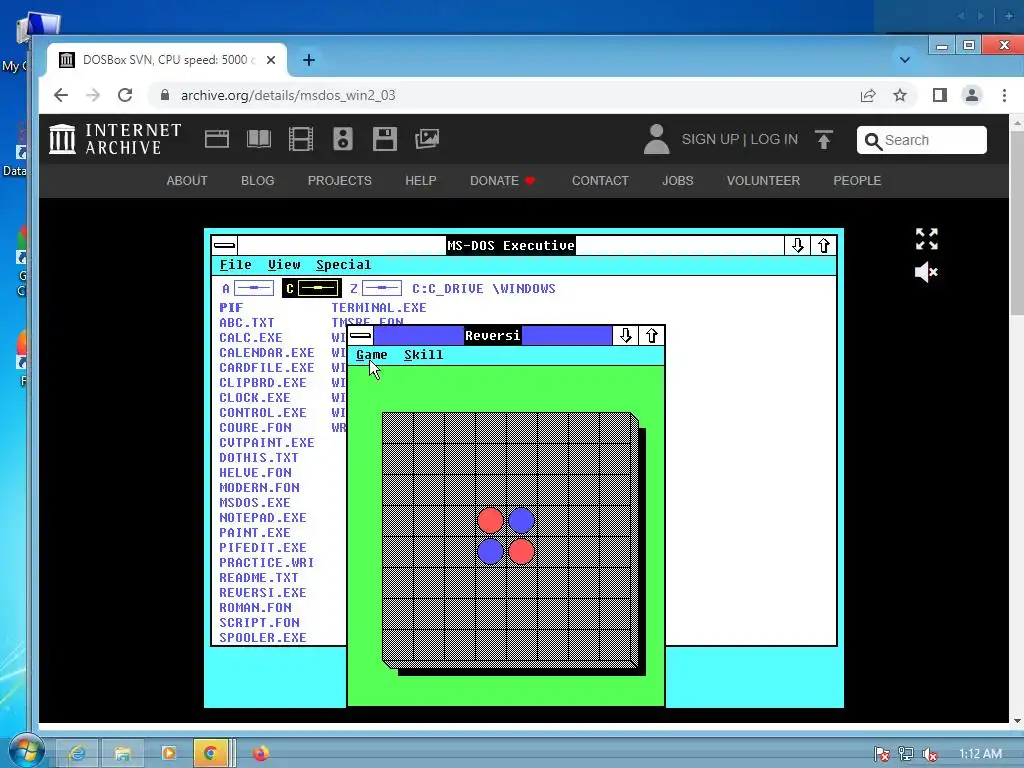Click SIGN UP link
1024x768 pixels.
point(710,140)
